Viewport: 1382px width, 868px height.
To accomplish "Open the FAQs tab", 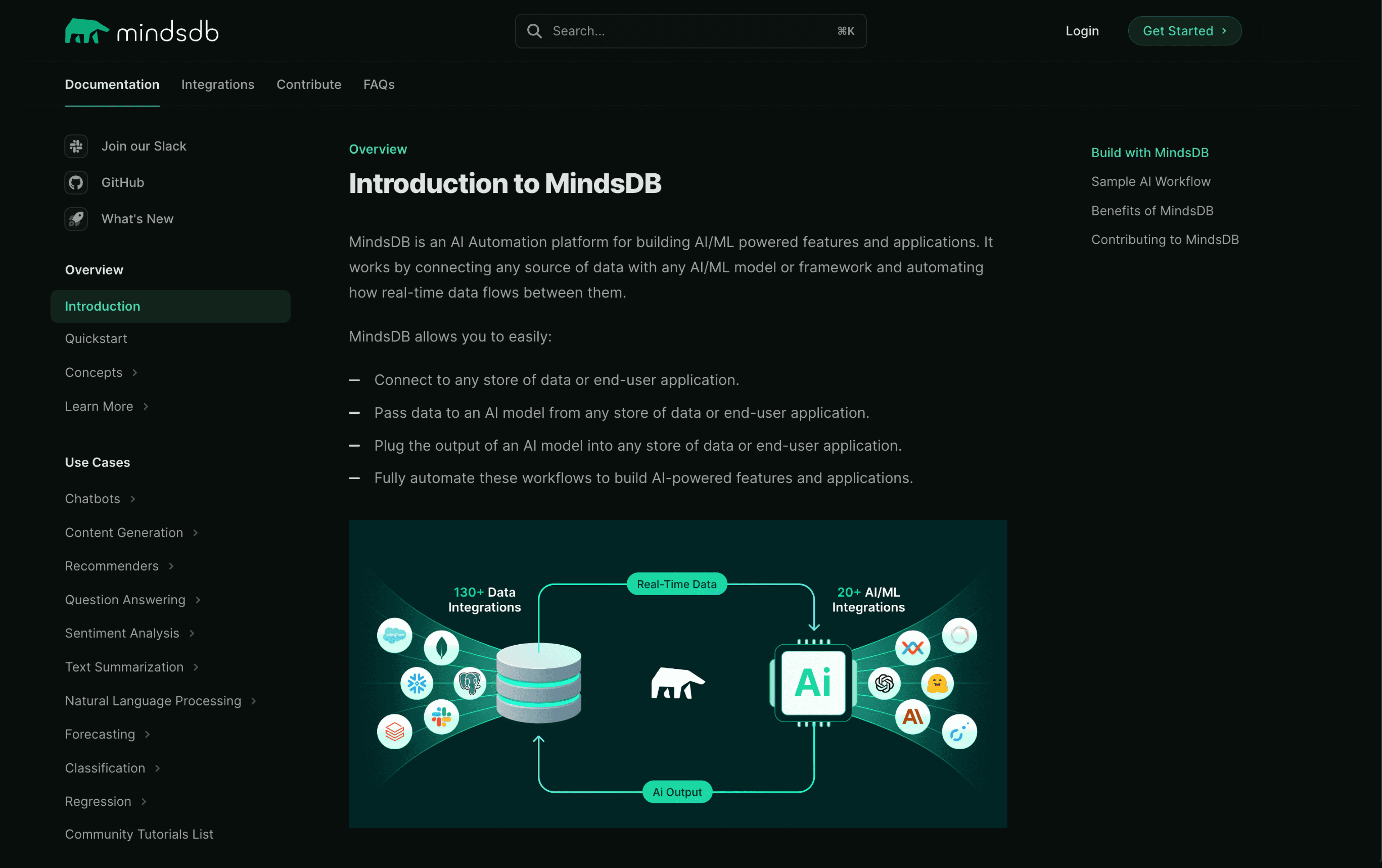I will tap(379, 84).
